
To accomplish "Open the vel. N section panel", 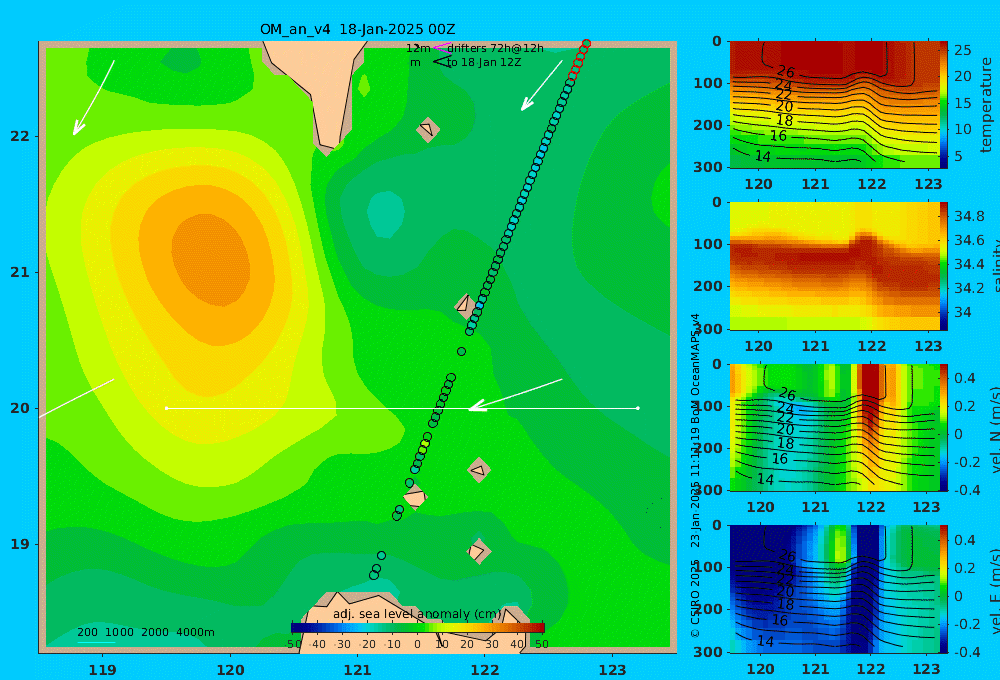I will pos(834,427).
